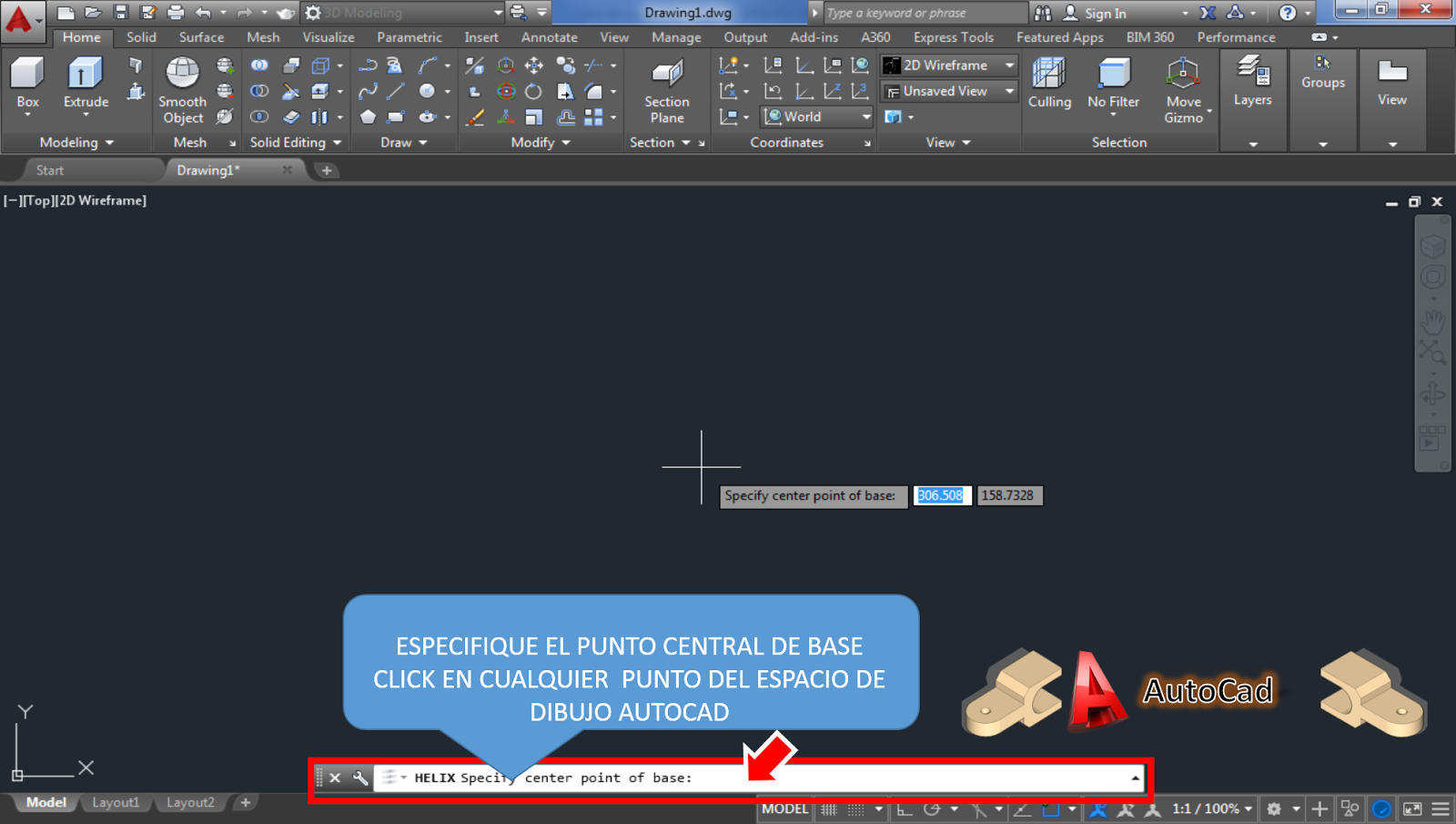The width and height of the screenshot is (1456, 824).
Task: Toggle grid display in the status bar
Action: click(x=829, y=809)
